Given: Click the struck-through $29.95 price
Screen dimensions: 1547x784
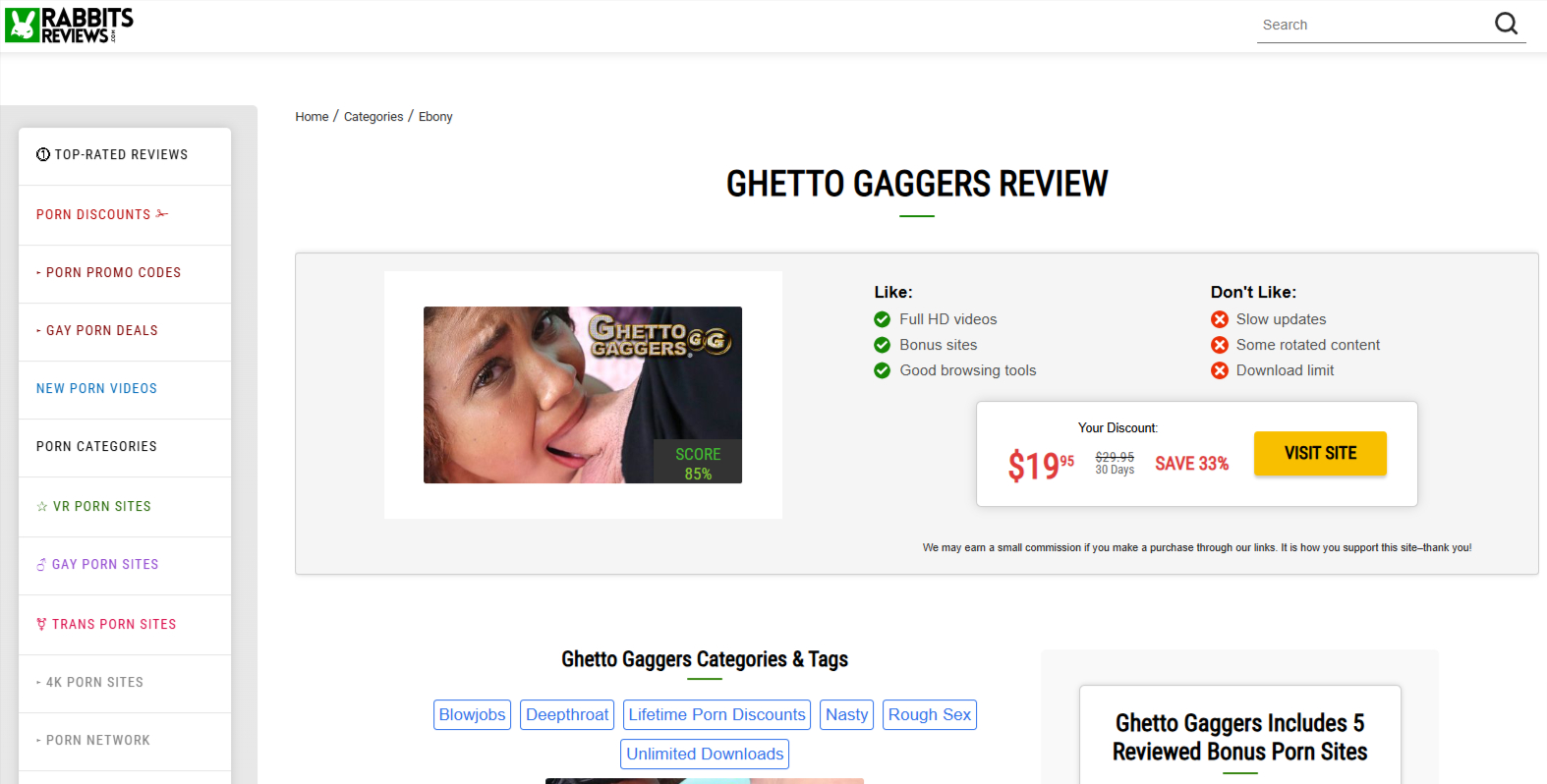Looking at the screenshot, I should tap(1115, 457).
